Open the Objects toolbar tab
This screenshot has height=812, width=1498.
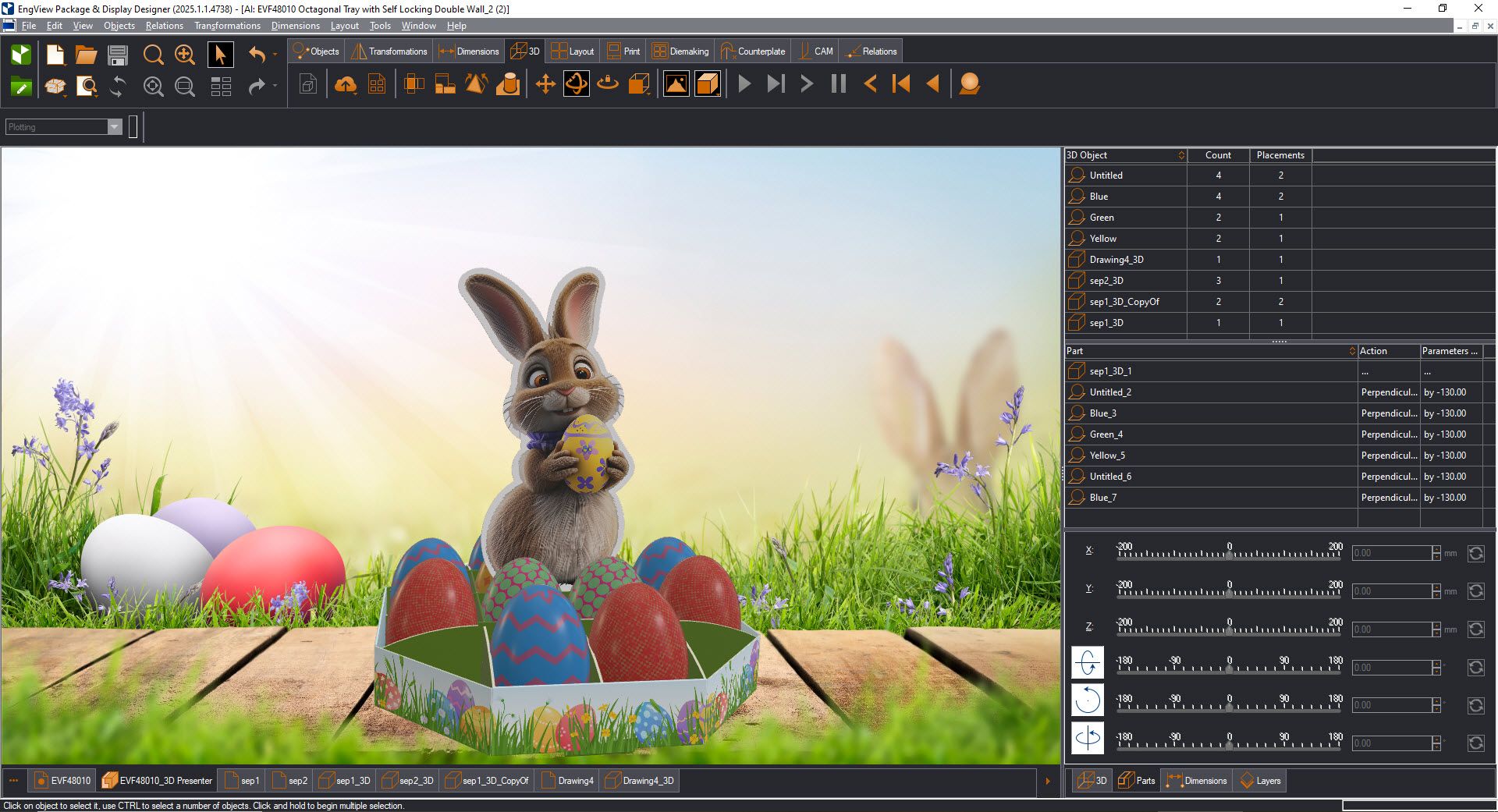point(316,51)
